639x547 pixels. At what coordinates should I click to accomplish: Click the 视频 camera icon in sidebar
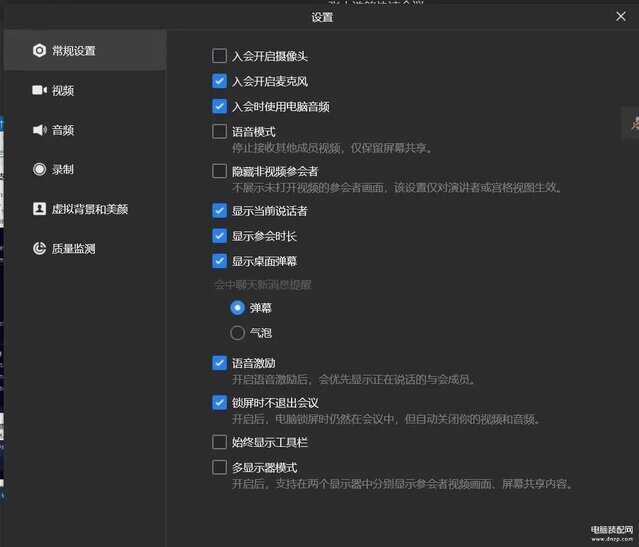coord(40,90)
